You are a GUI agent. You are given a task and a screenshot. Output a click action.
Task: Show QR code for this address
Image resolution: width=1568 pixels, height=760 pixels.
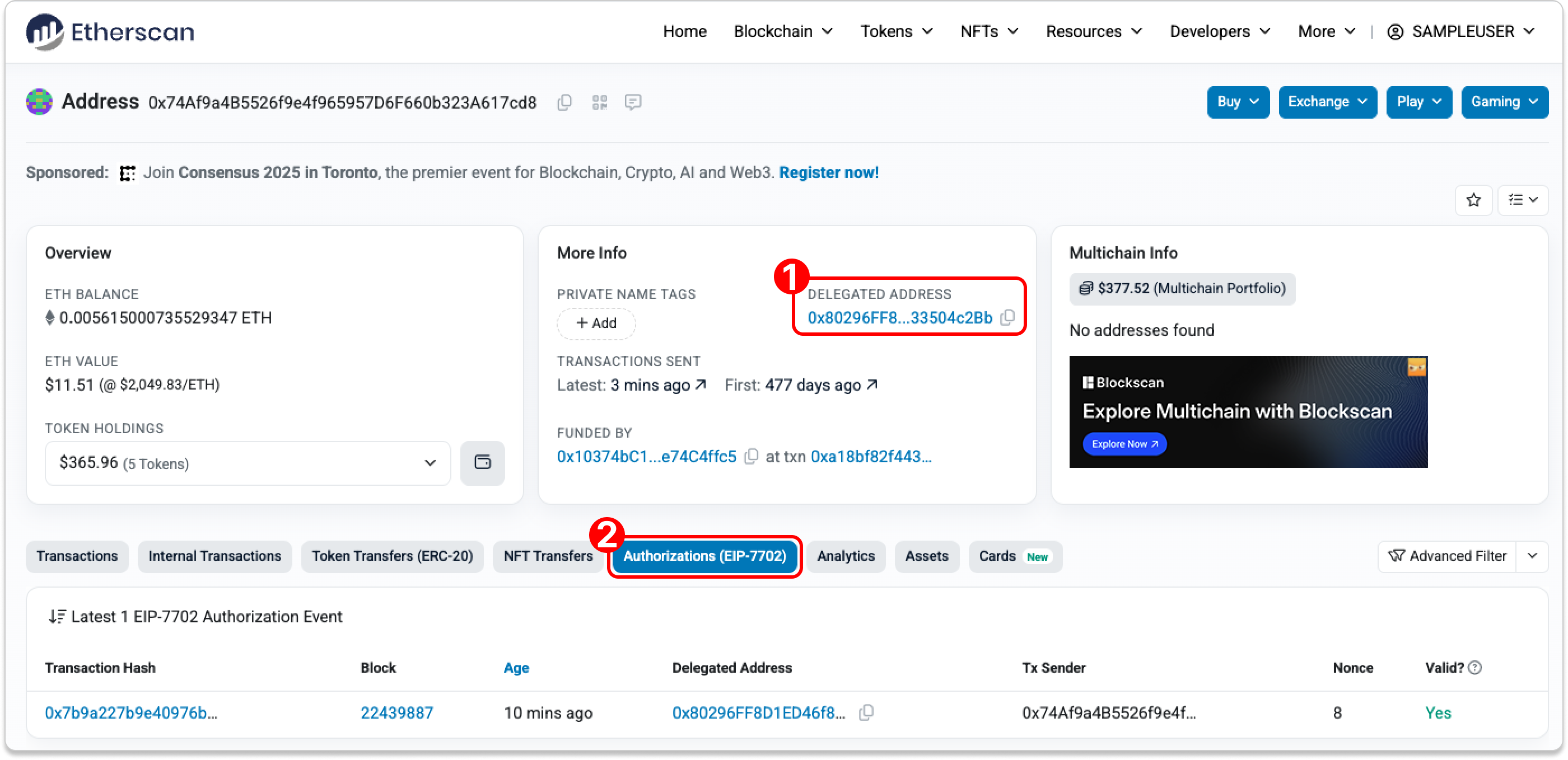(x=600, y=102)
